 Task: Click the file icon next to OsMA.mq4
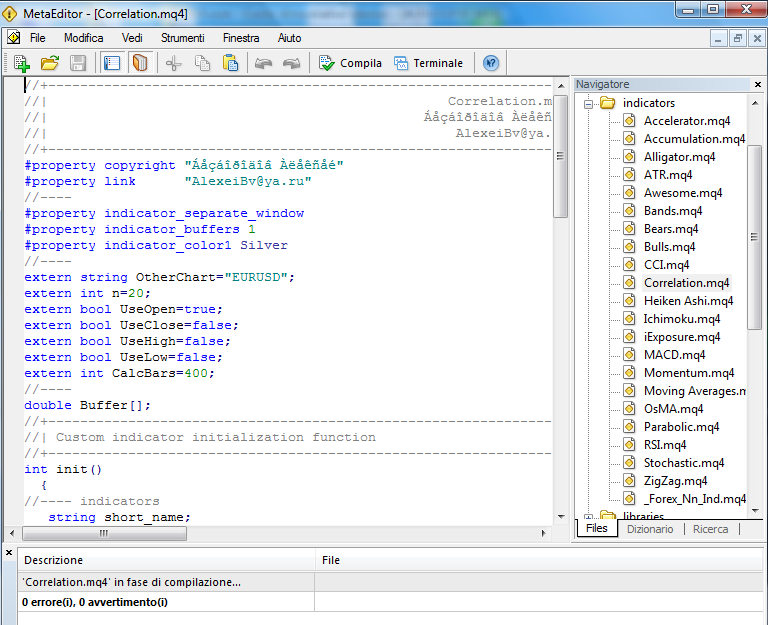click(629, 409)
